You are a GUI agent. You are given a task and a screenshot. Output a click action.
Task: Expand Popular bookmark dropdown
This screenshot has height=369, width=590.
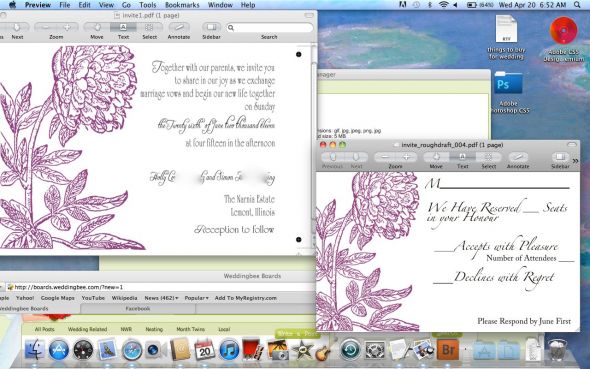click(196, 298)
